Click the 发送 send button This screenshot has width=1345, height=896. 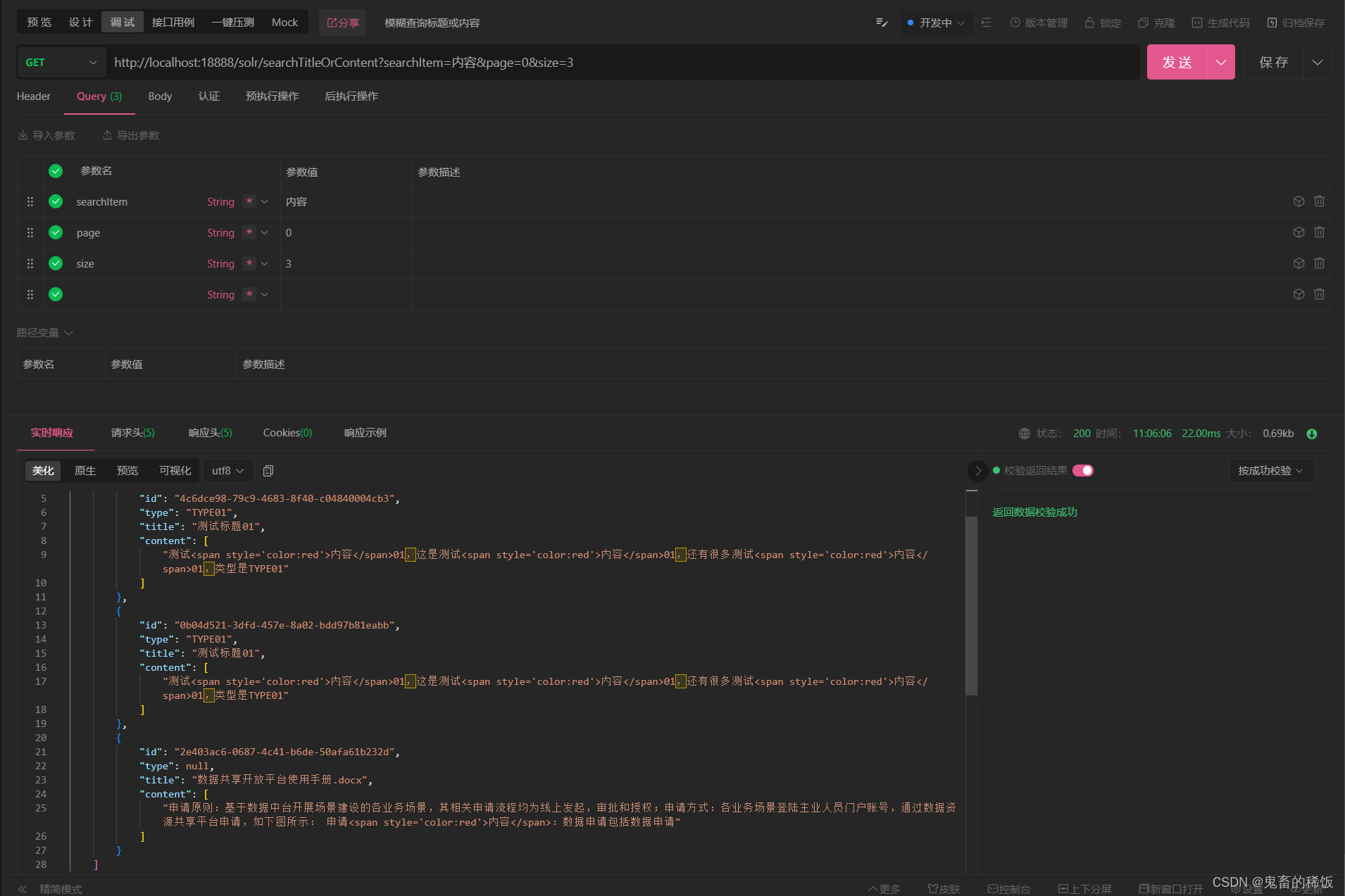(1177, 62)
